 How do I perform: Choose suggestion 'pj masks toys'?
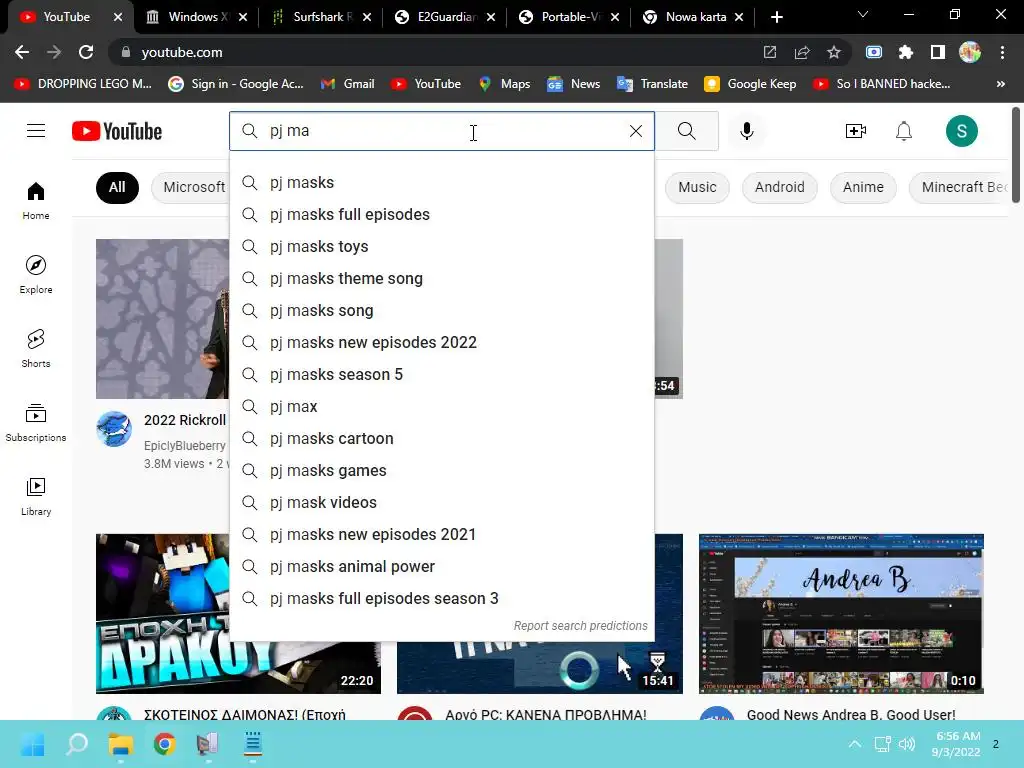441,246
